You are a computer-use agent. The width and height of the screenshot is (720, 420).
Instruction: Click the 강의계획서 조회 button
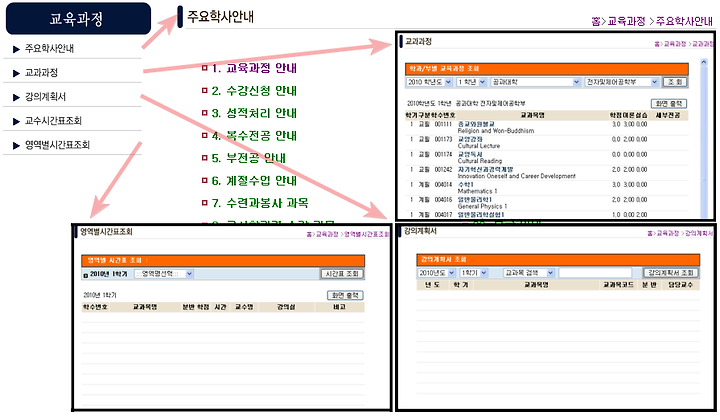(x=670, y=273)
